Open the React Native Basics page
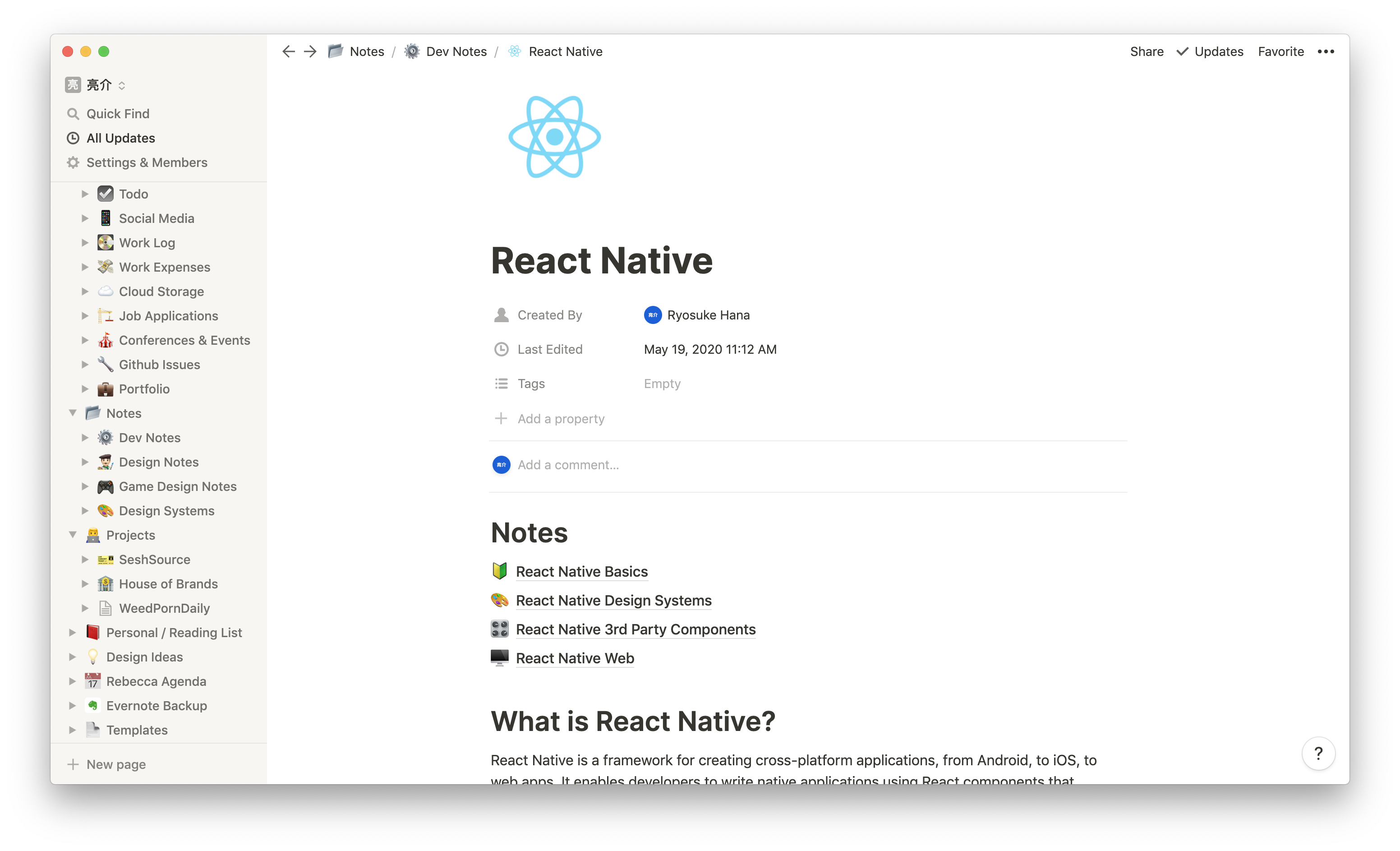Screen dimensions: 1400x851 (581, 571)
